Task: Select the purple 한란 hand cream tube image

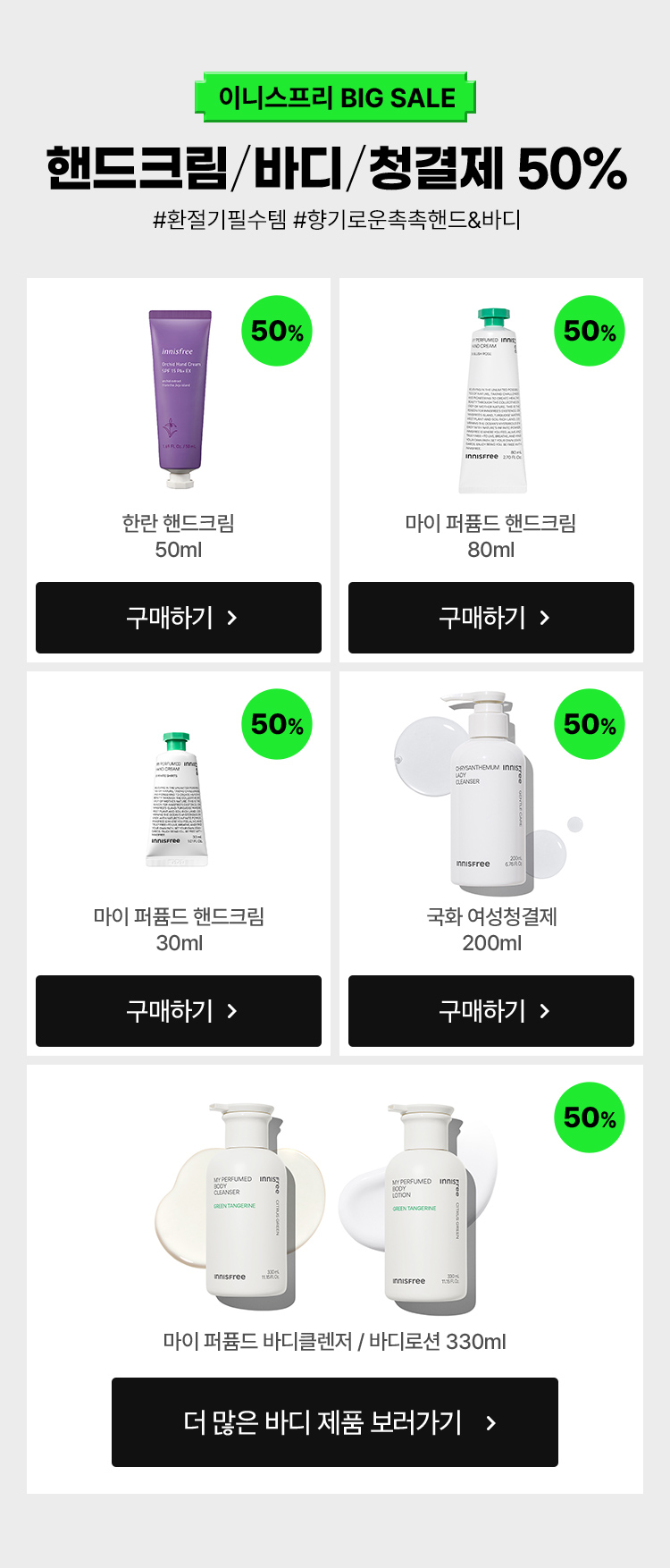Action: (x=180, y=399)
